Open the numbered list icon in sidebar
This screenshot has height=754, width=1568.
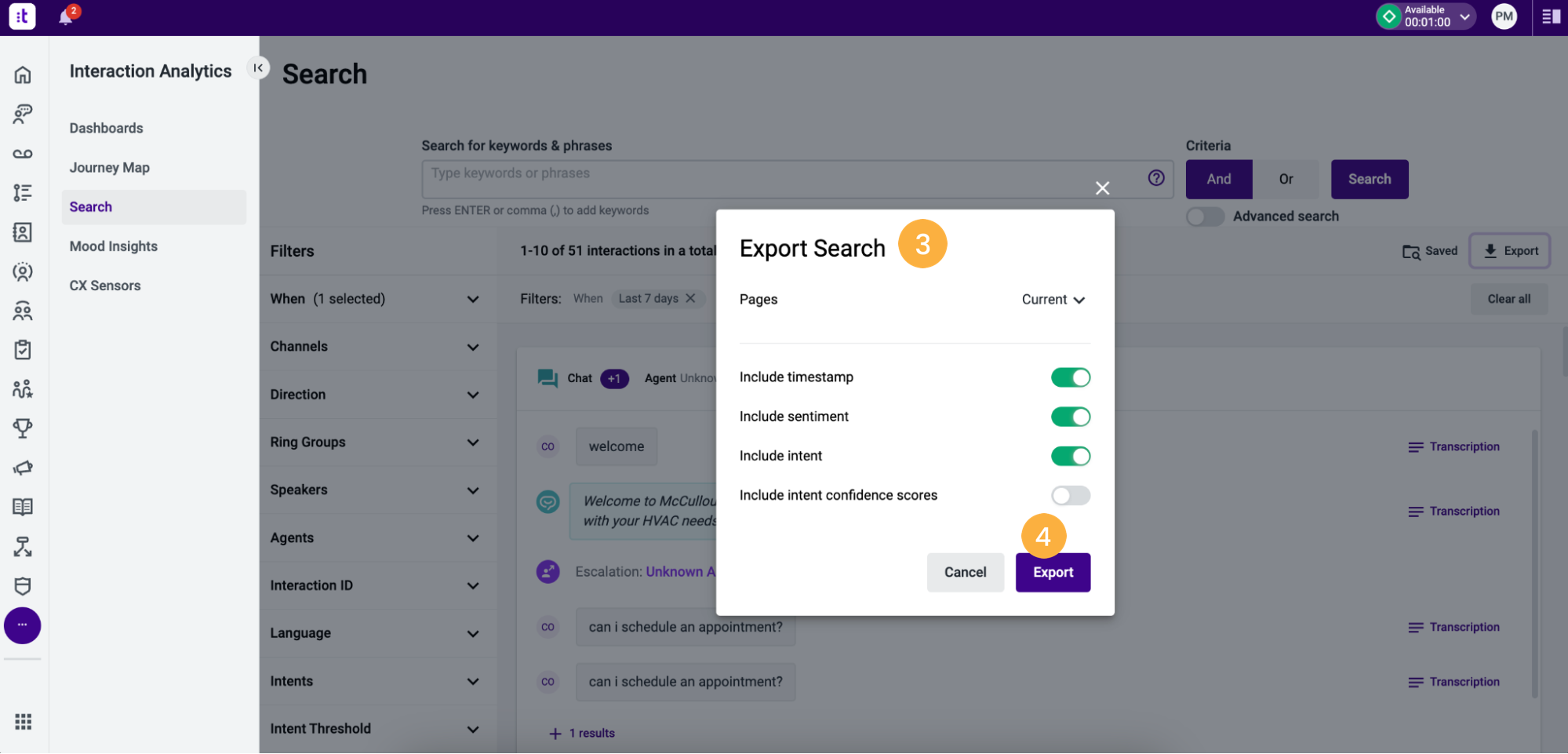point(23,193)
